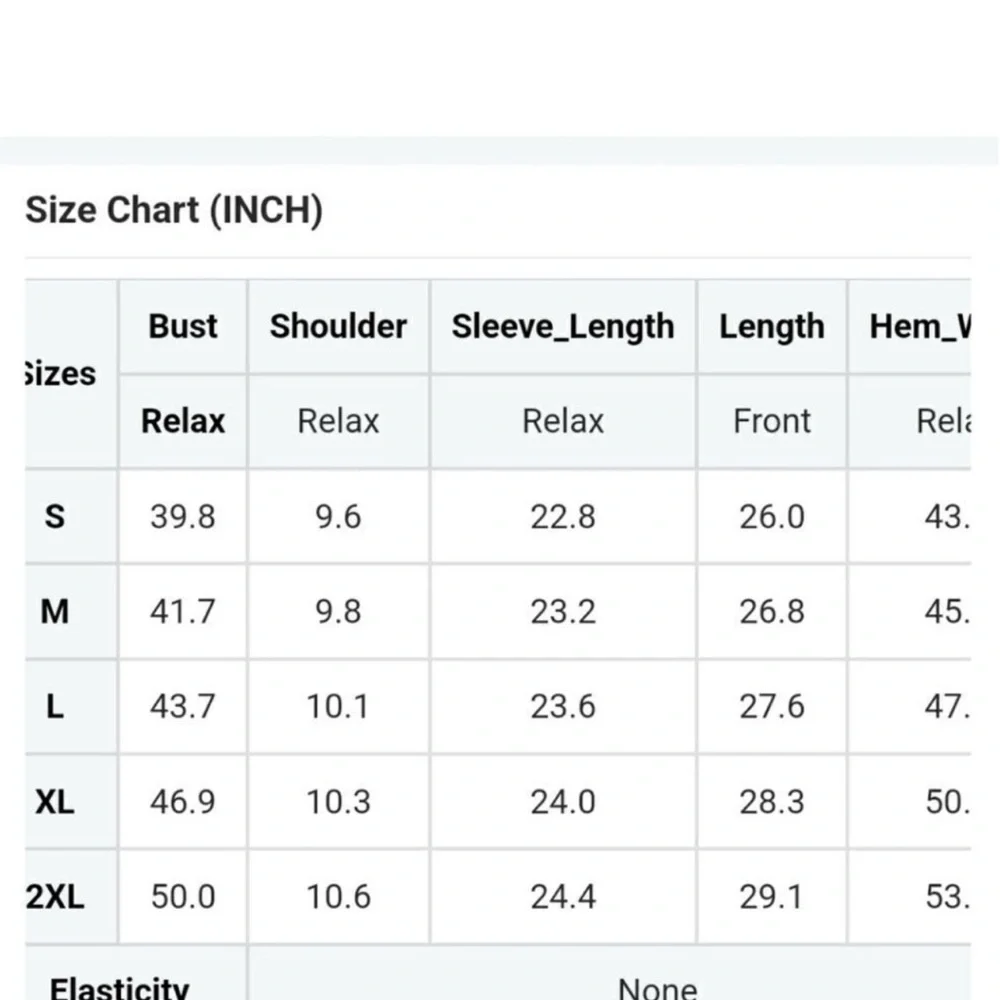Select the Shoulder column header
This screenshot has width=1000, height=1000.
tap(338, 326)
